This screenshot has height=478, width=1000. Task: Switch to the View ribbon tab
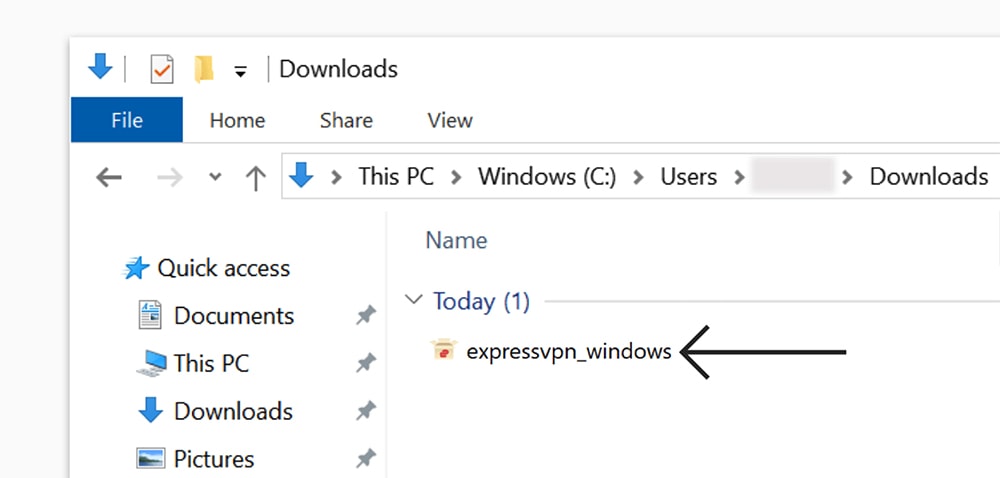450,120
